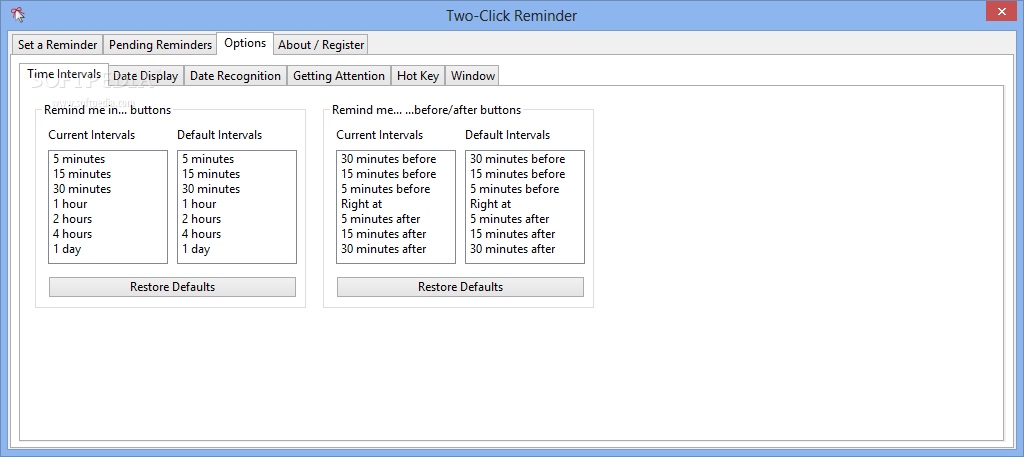The height and width of the screenshot is (457, 1024).
Task: Close the Two-Click Reminder window
Action: coord(1001,11)
